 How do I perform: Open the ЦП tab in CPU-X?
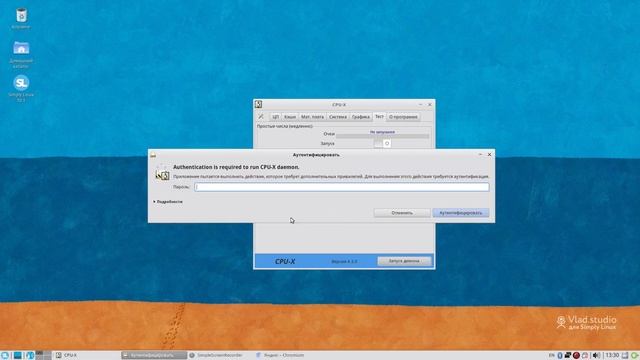point(276,117)
